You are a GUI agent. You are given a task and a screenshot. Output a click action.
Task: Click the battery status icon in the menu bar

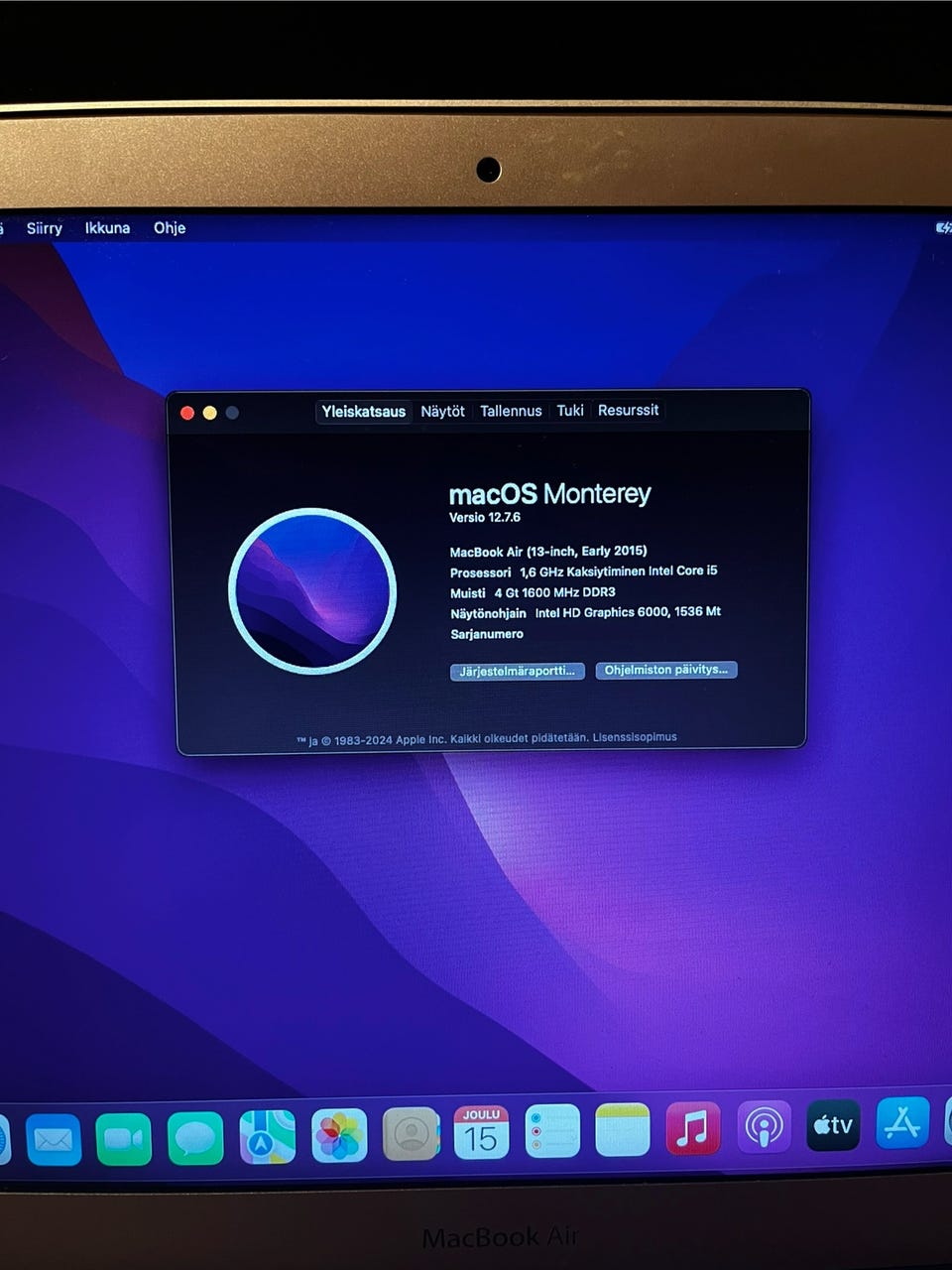(x=943, y=228)
